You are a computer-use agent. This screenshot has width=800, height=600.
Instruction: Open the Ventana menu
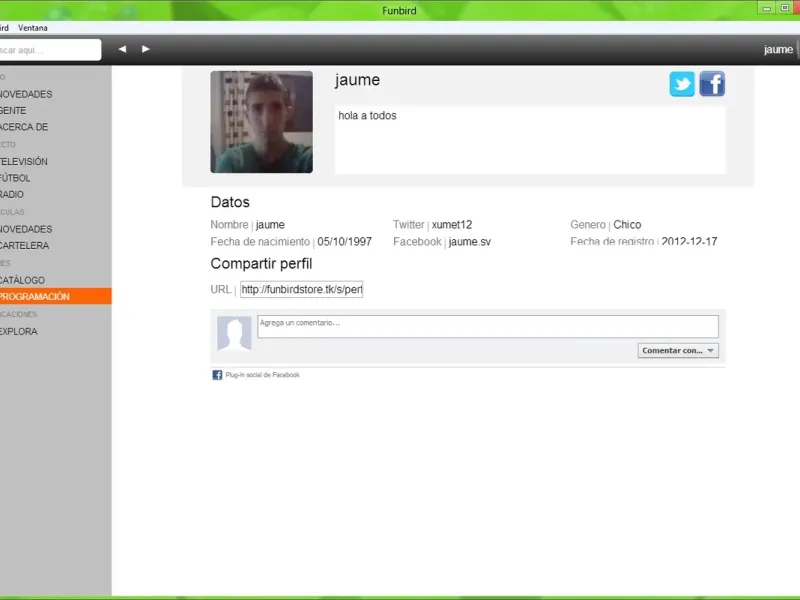click(33, 28)
